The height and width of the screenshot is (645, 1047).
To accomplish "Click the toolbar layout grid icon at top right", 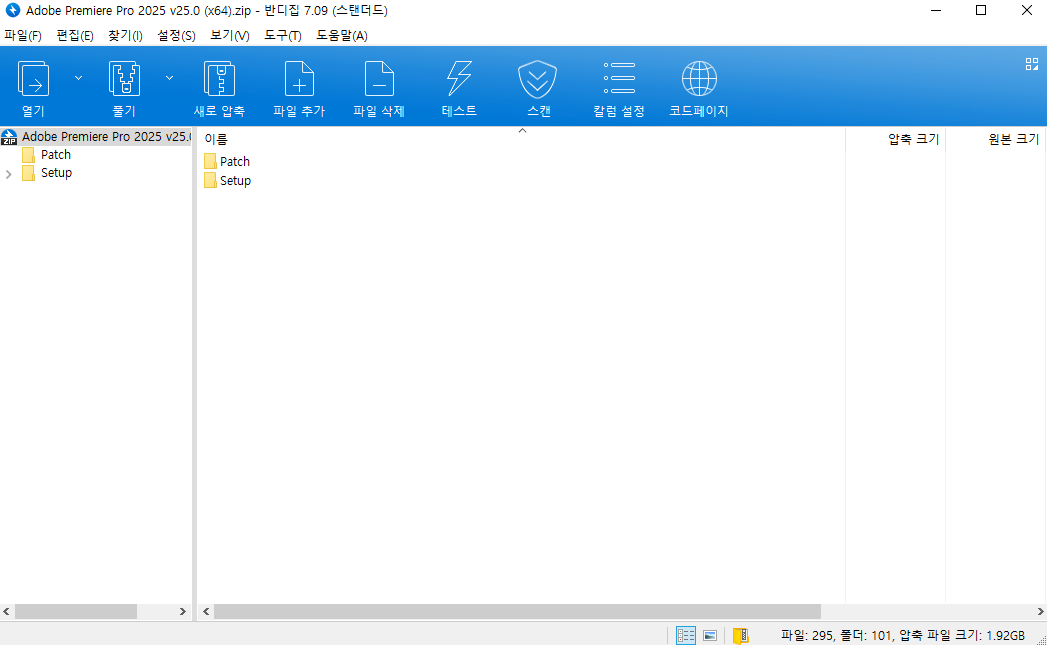I will pyautogui.click(x=1032, y=64).
